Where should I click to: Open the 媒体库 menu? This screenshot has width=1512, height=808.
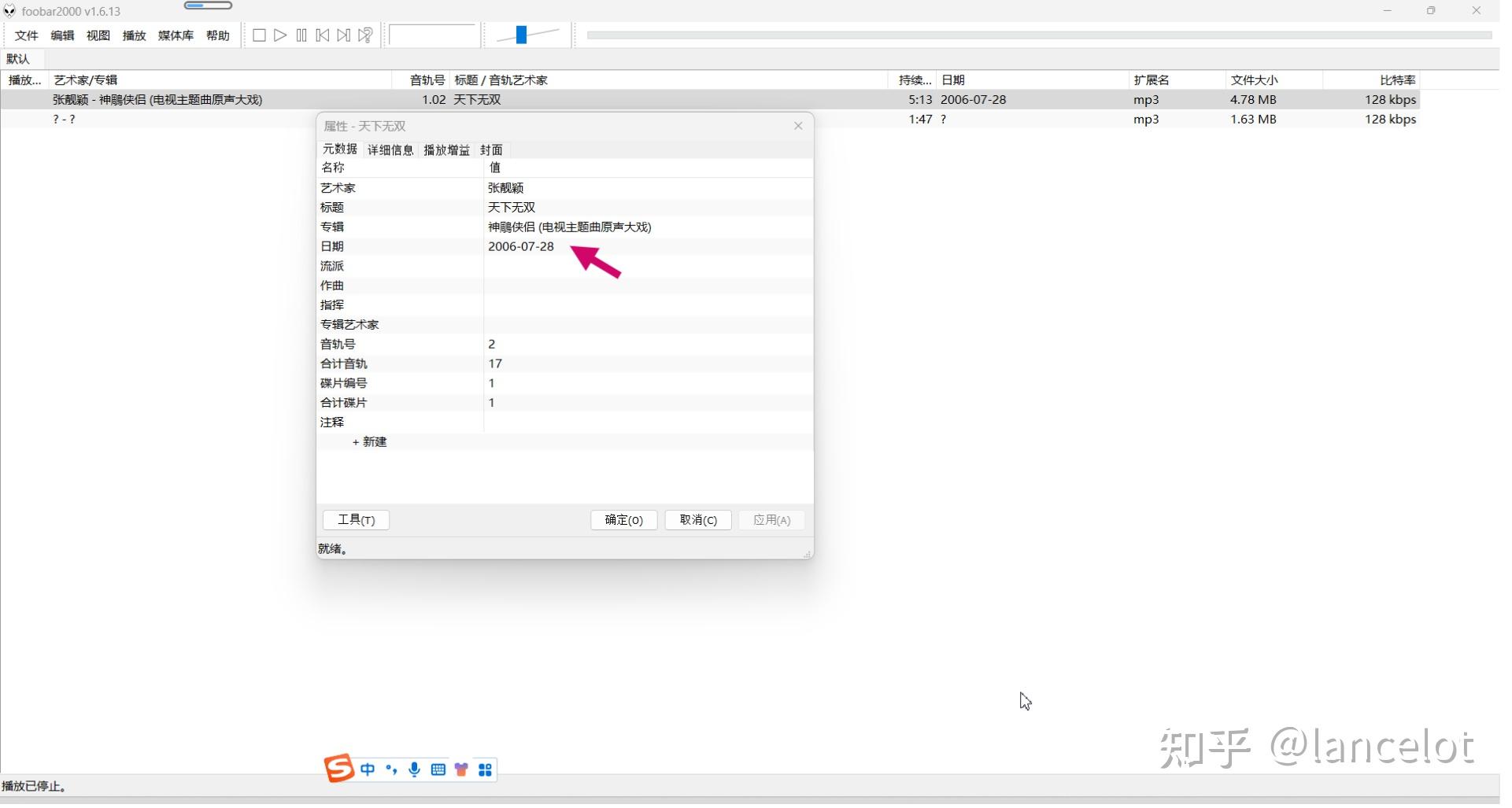coord(177,35)
